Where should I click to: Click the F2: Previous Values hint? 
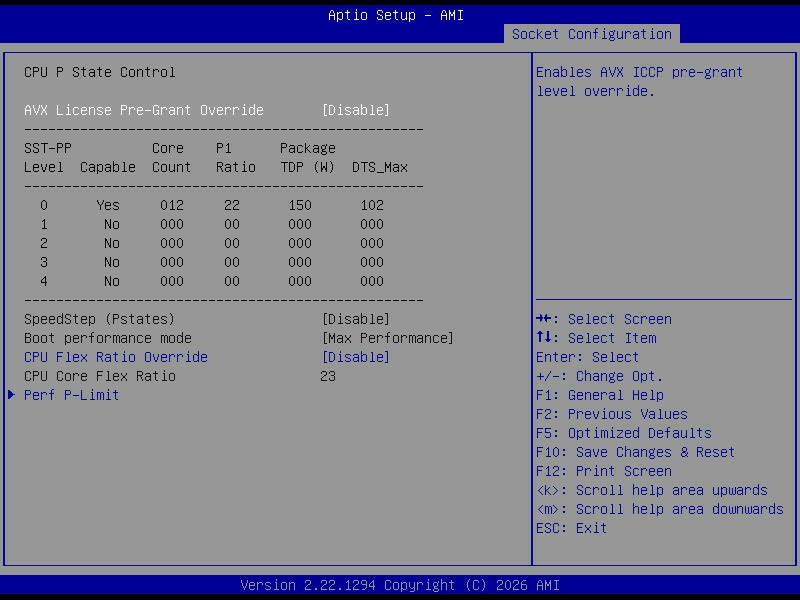[x=612, y=414]
